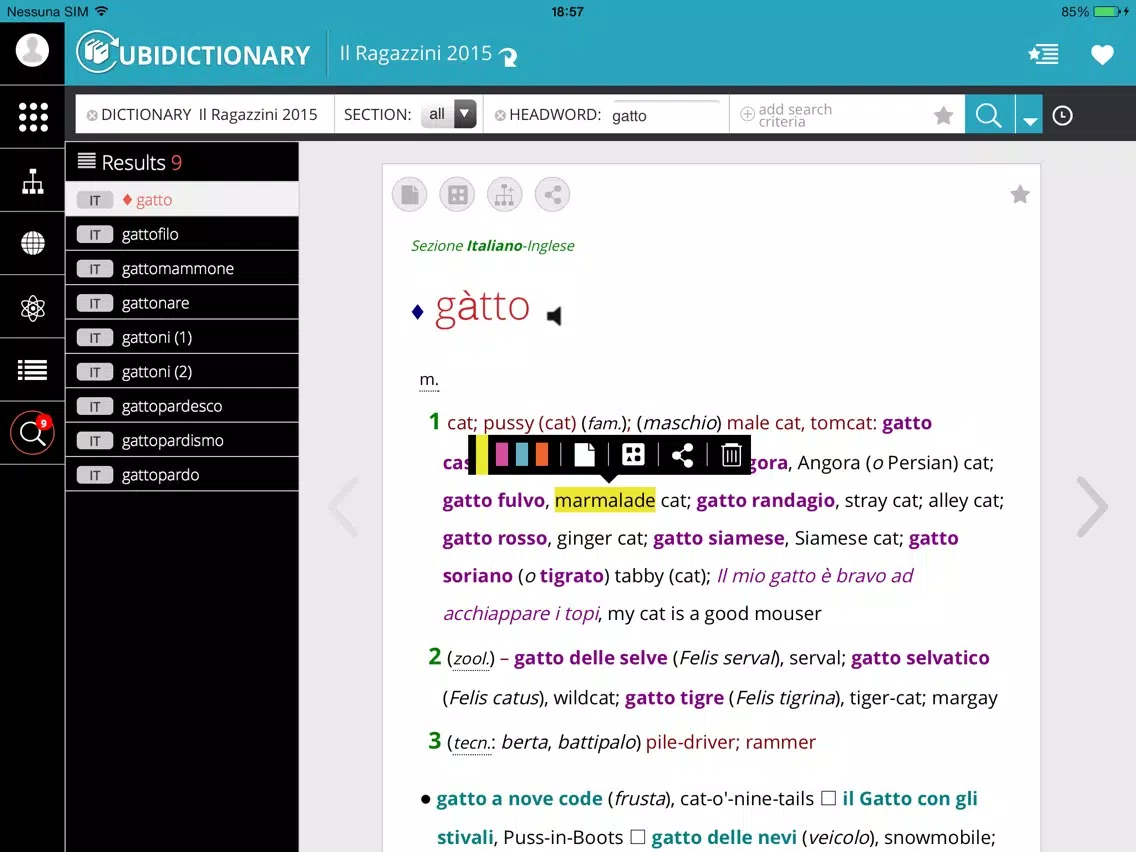Image resolution: width=1136 pixels, height=852 pixels.
Task: Click the entry grid view icon
Action: pyautogui.click(x=457, y=195)
